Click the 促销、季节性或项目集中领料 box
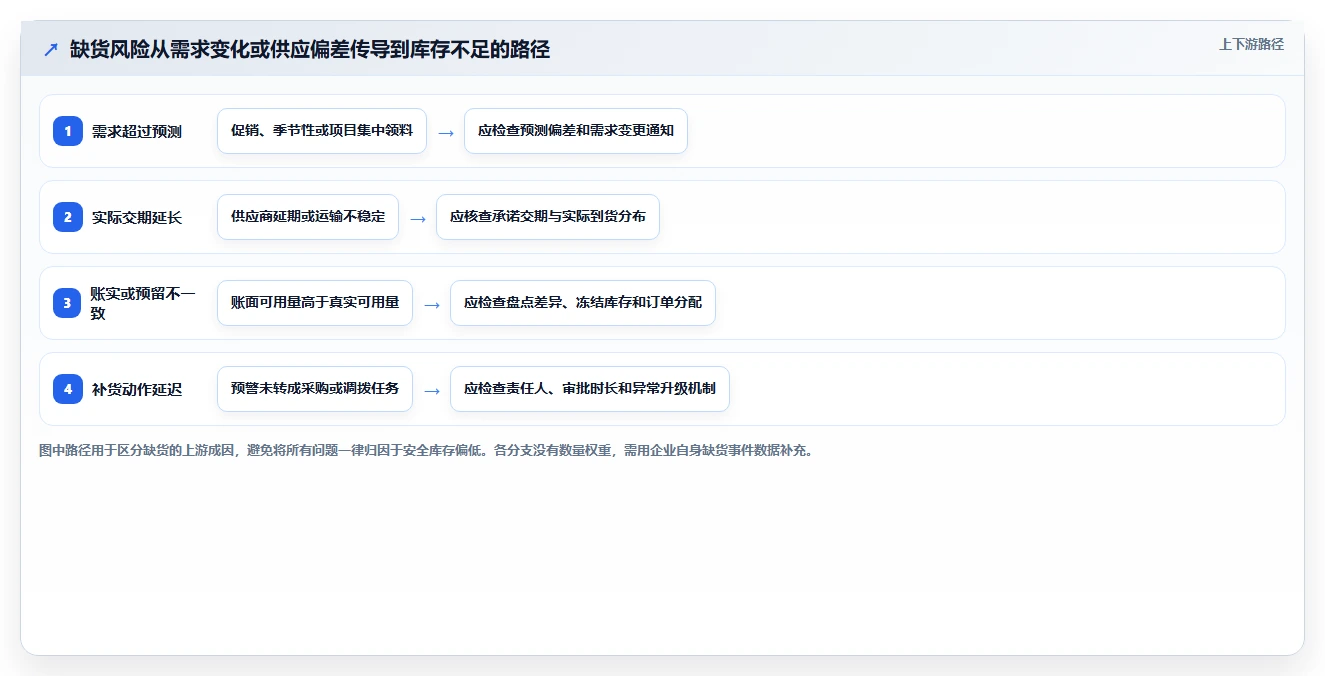Viewport: 1325px width, 676px height. click(322, 131)
